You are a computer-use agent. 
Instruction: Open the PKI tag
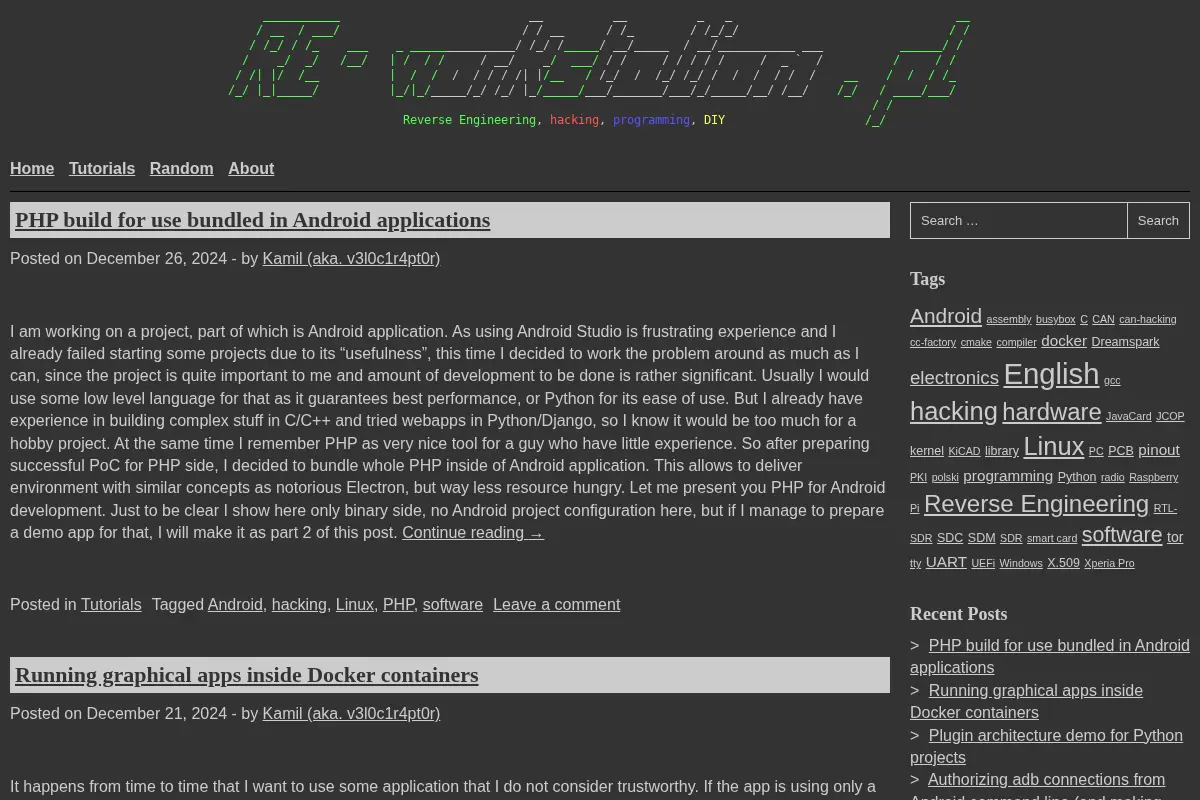click(x=918, y=478)
